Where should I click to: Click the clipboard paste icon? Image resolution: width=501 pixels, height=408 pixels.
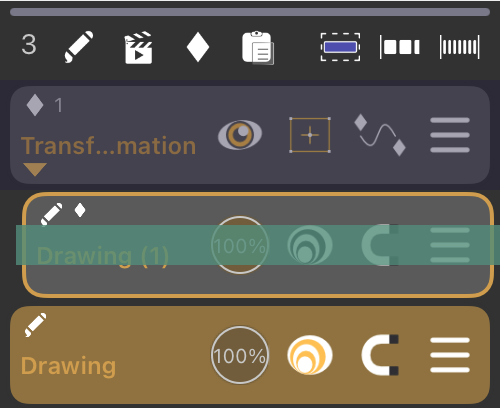pyautogui.click(x=258, y=47)
